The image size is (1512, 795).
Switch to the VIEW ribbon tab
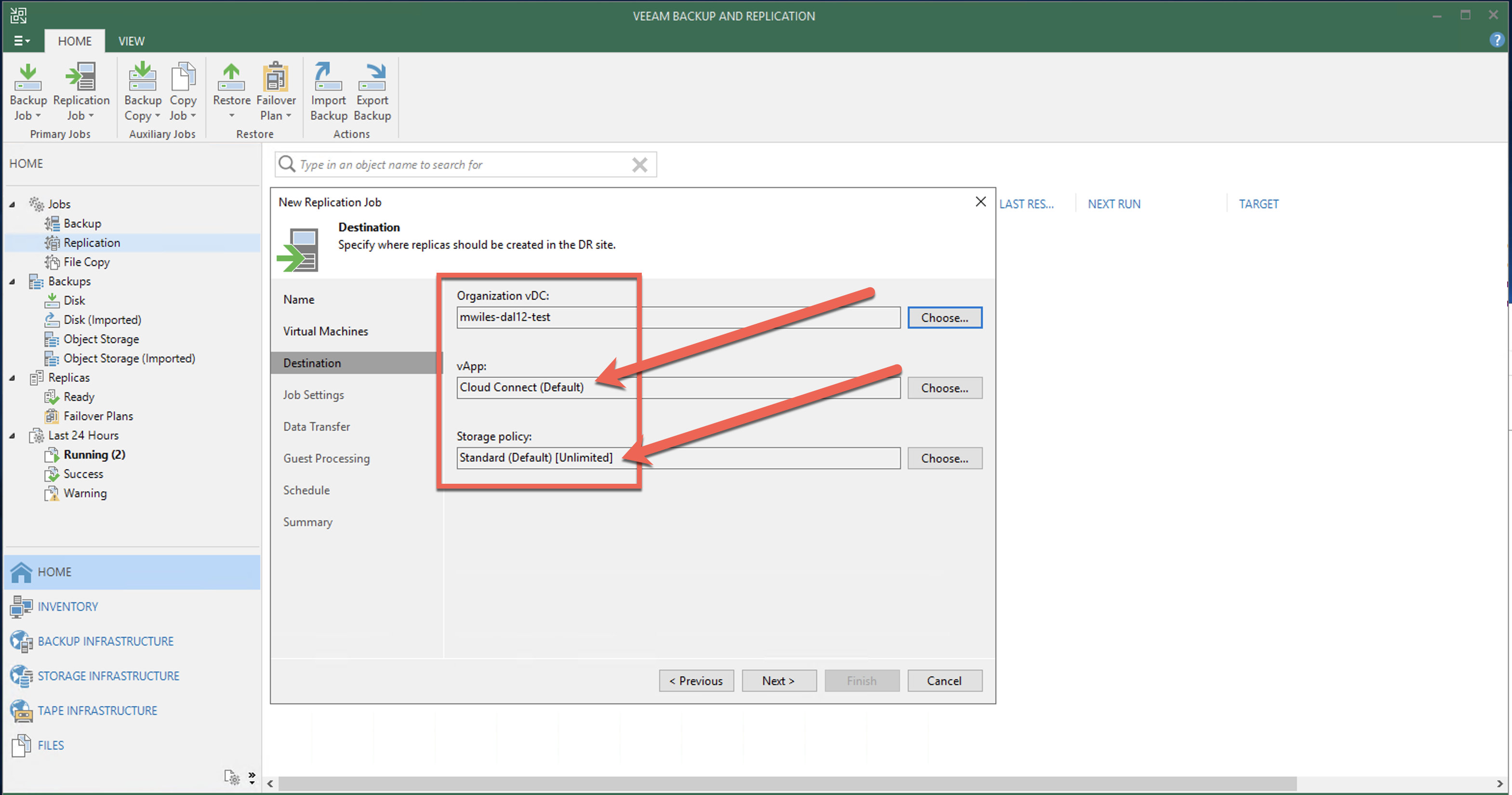131,41
